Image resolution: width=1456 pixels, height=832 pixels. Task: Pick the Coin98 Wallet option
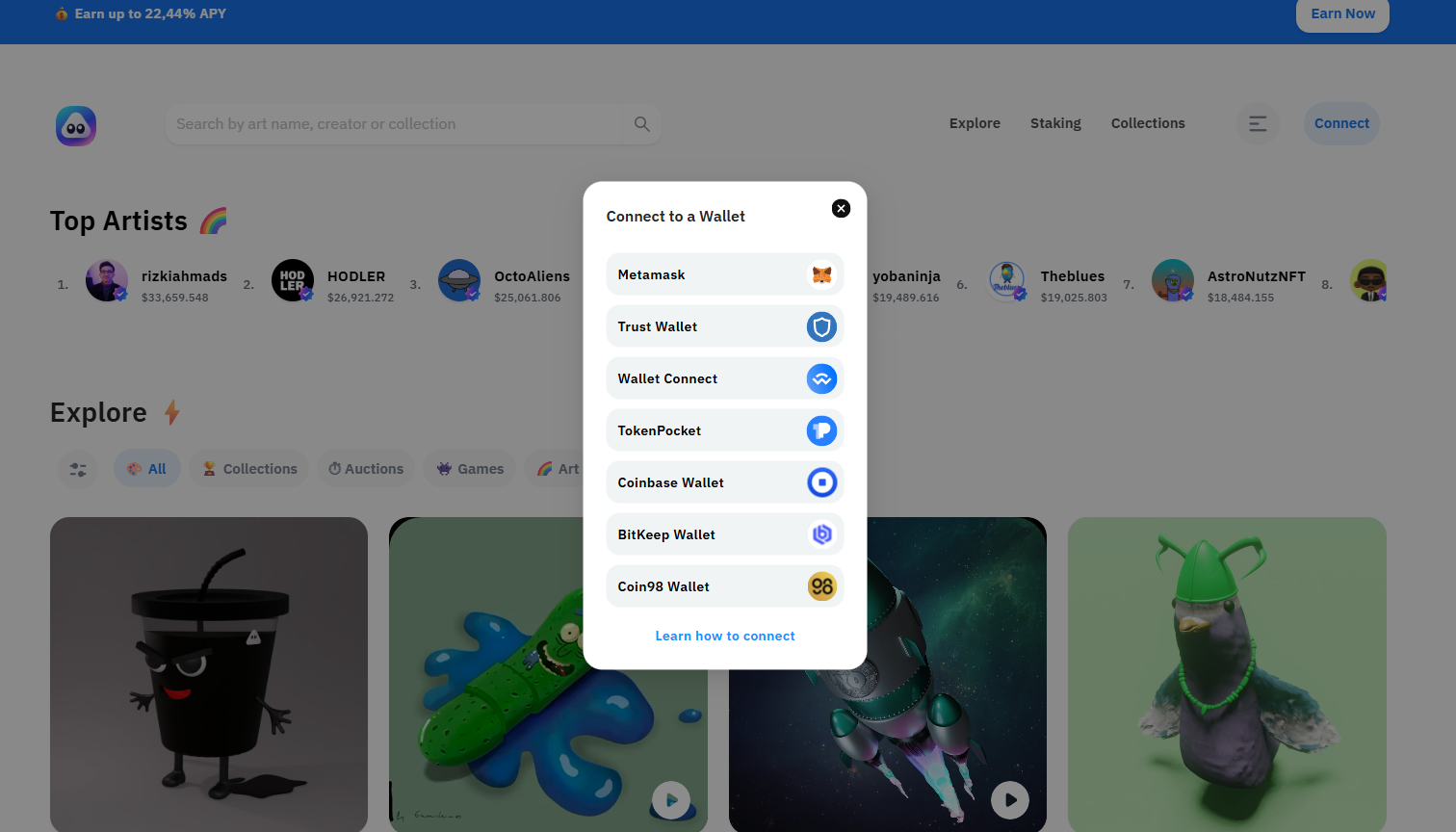pos(724,586)
